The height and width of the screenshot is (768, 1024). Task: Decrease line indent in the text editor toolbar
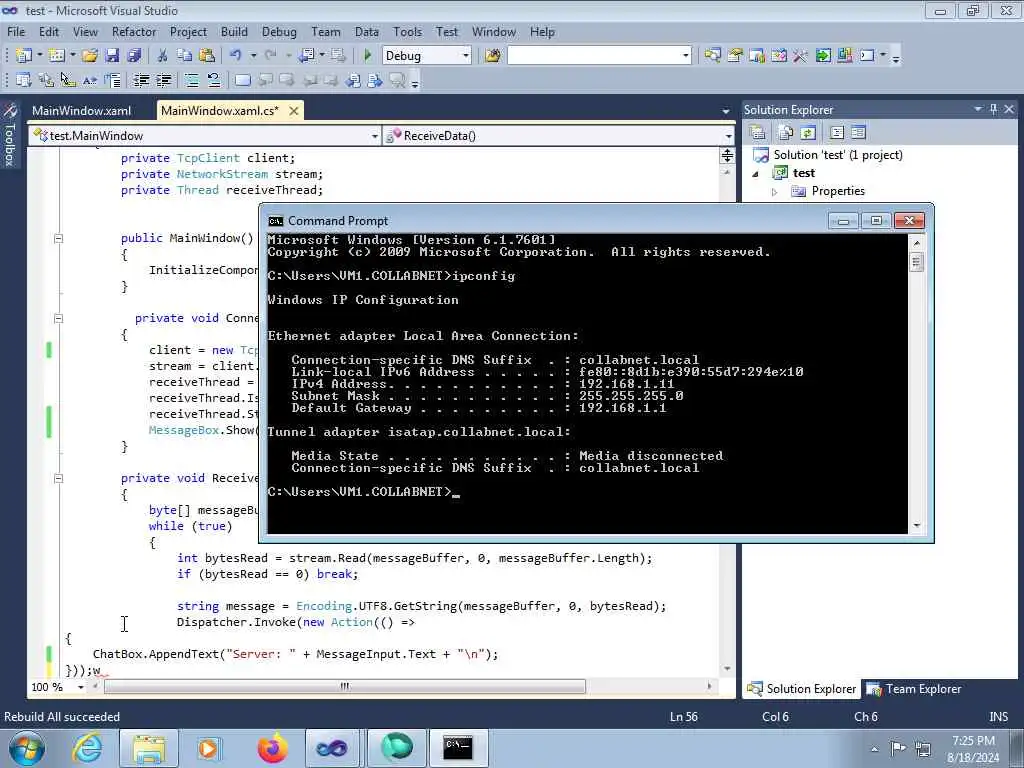[141, 80]
